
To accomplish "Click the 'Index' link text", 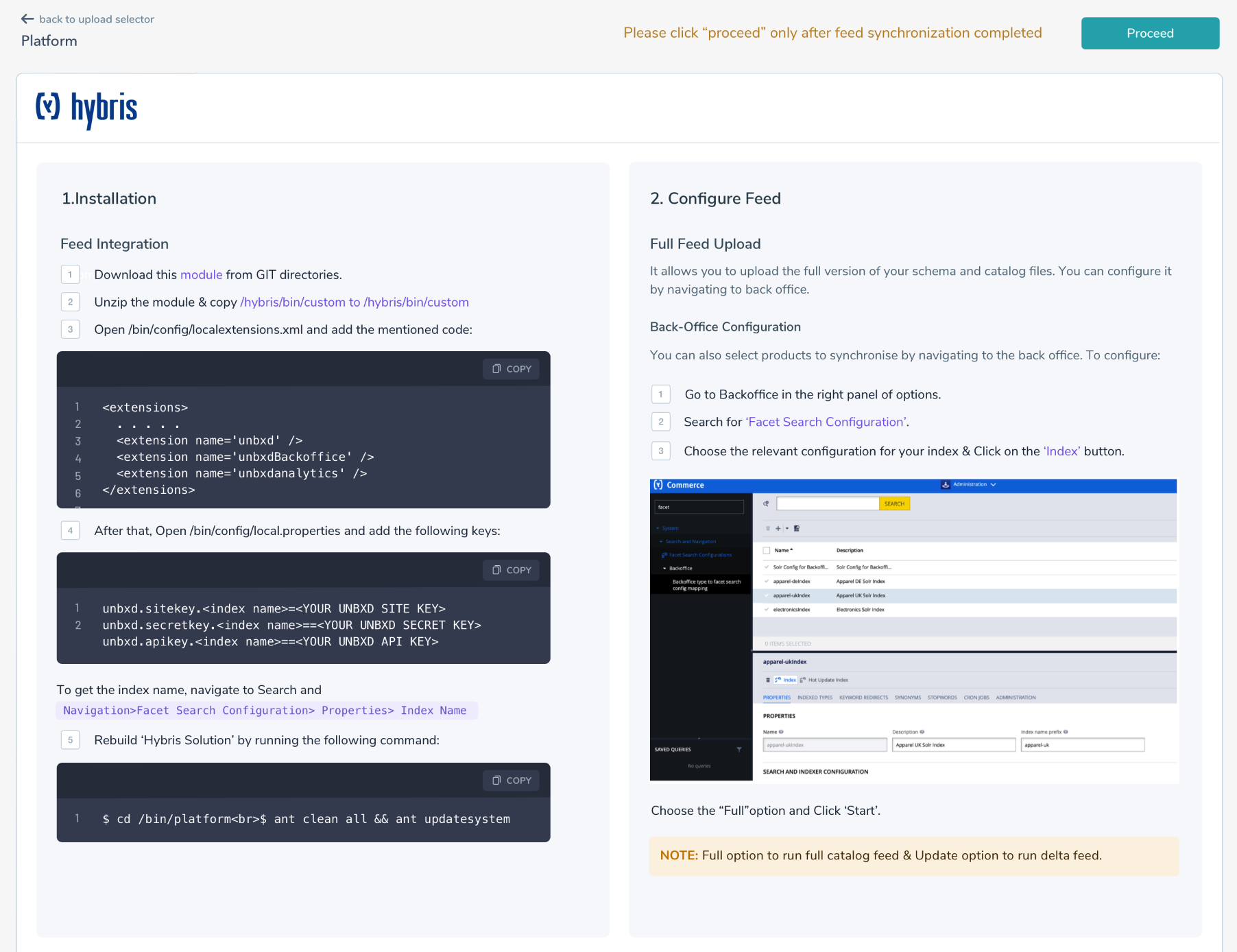I will point(1061,451).
